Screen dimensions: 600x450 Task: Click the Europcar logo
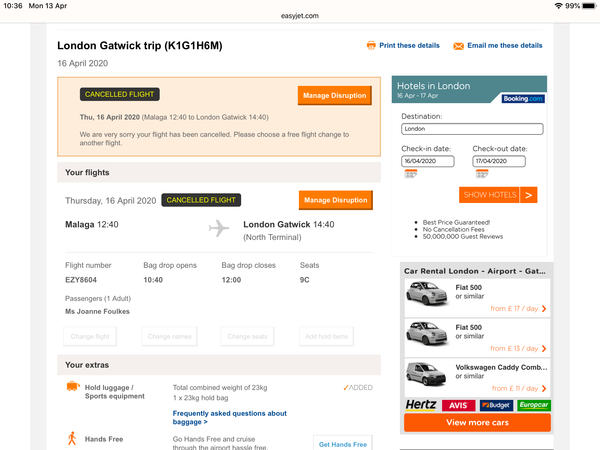534,405
